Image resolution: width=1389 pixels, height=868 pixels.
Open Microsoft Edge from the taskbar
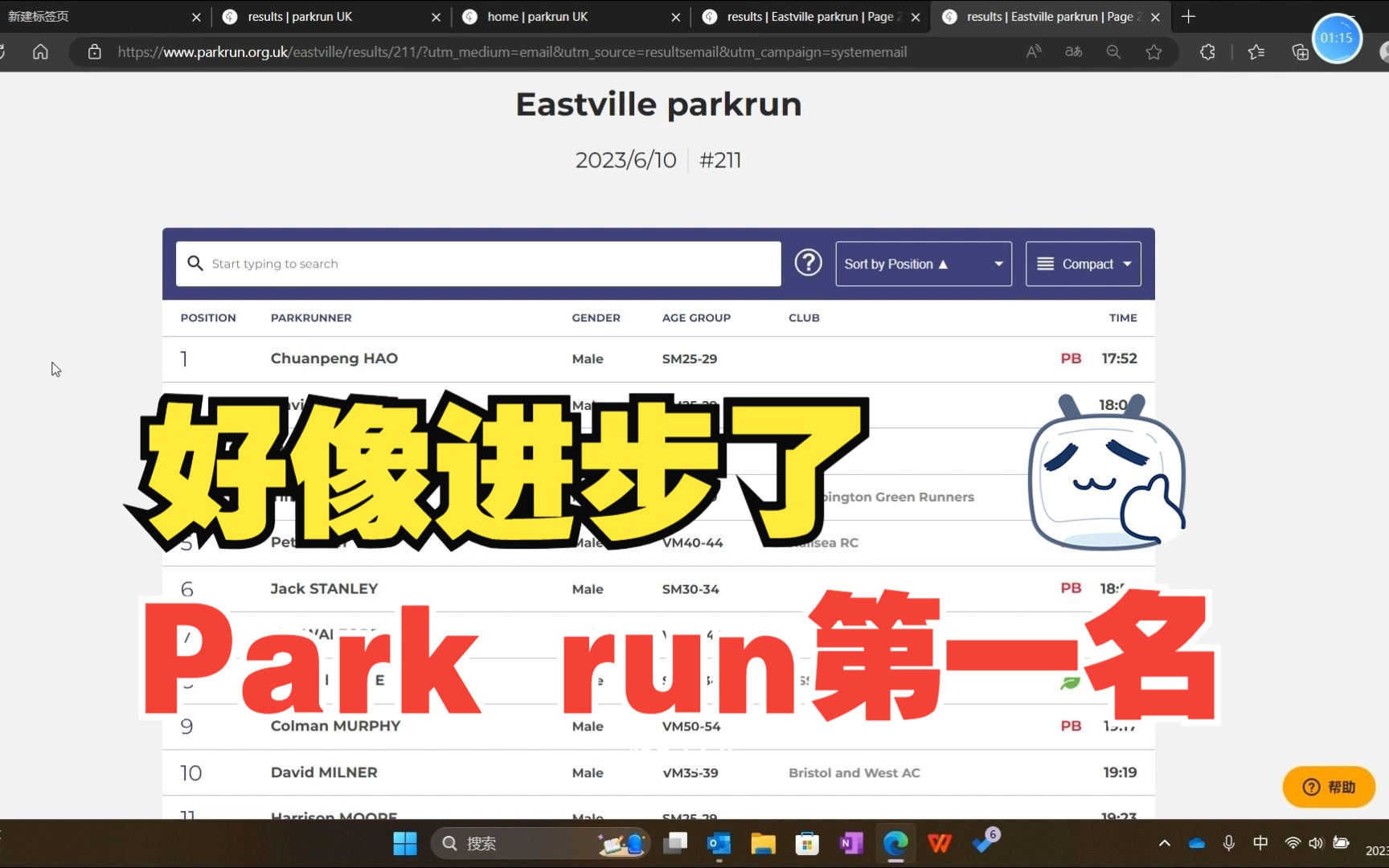895,843
